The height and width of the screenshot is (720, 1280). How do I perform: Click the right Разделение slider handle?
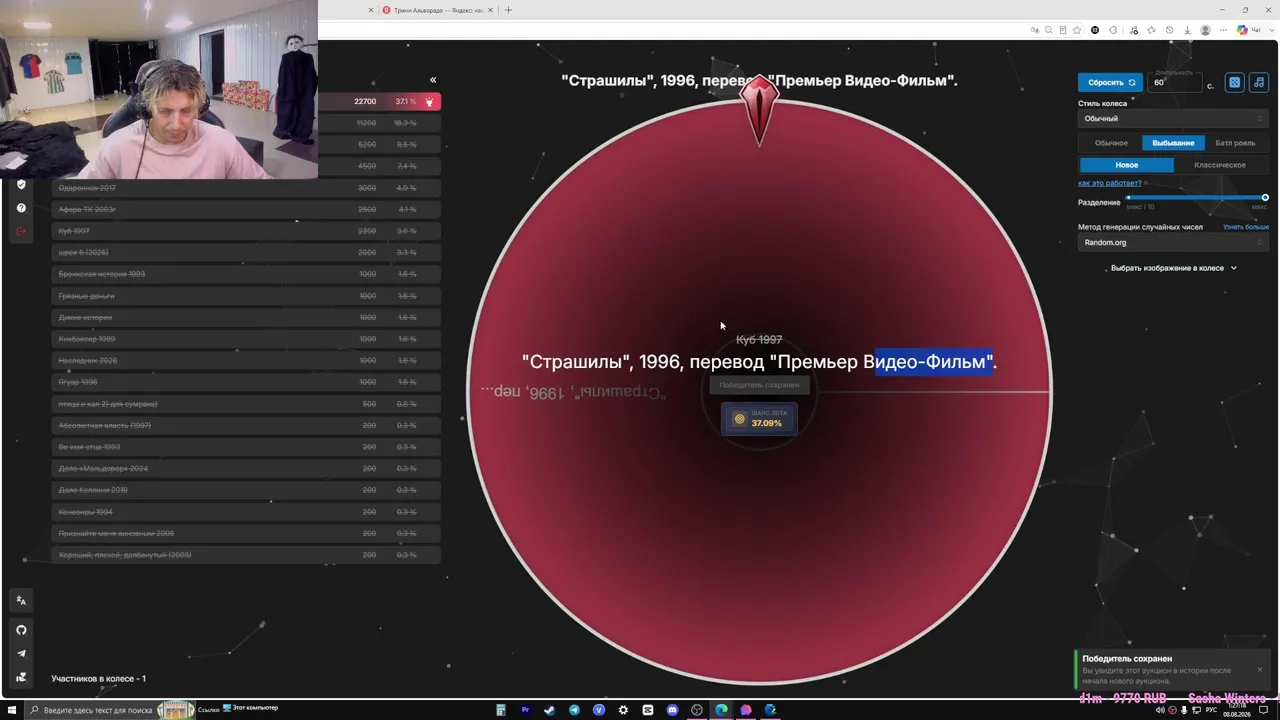coord(1265,198)
